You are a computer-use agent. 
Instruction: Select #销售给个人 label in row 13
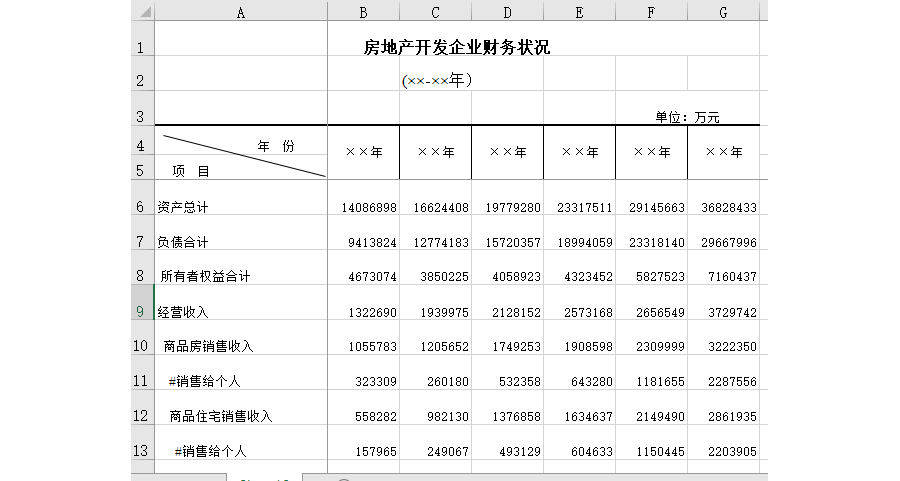[211, 451]
